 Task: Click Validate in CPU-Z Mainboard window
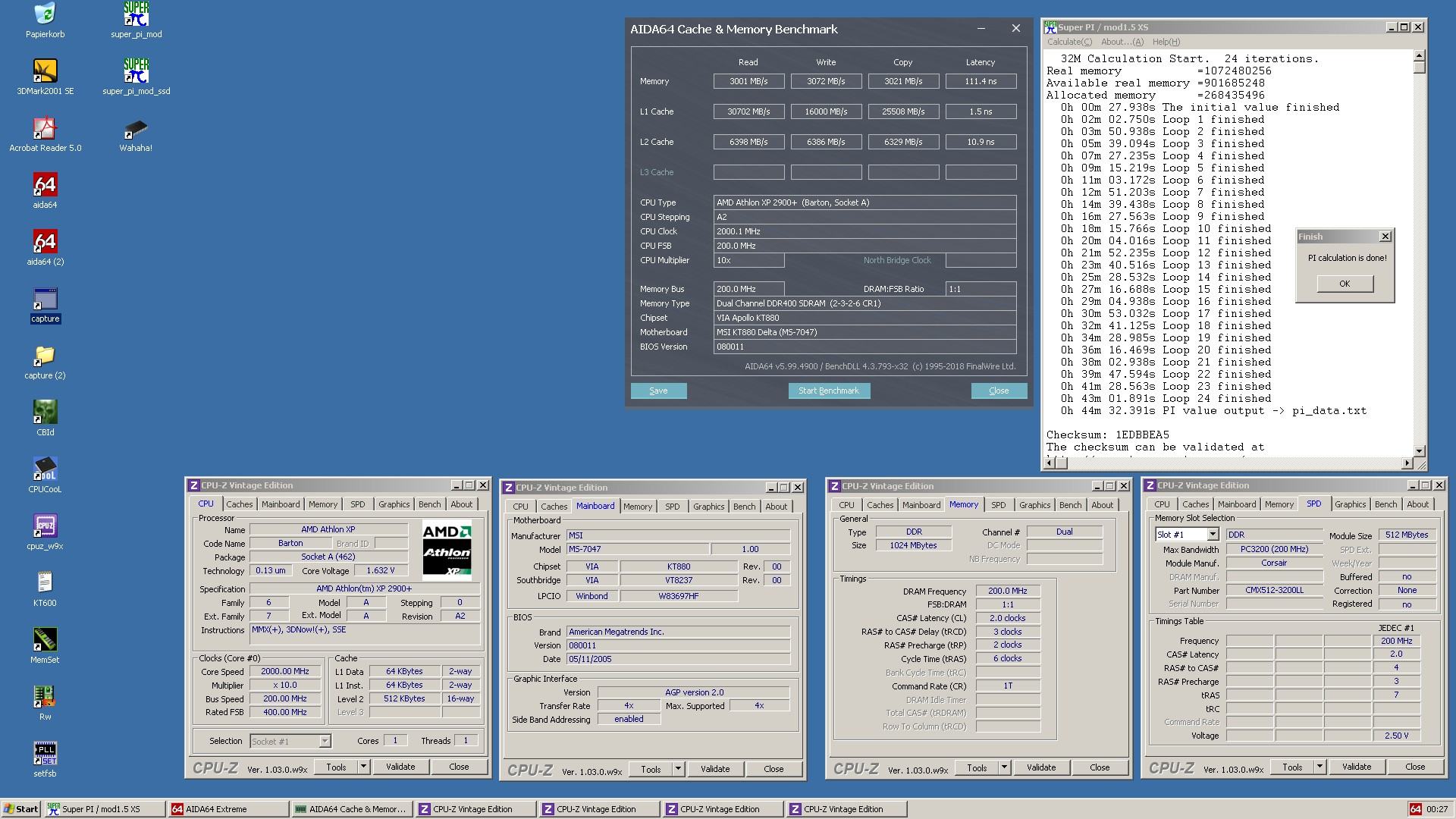click(715, 769)
